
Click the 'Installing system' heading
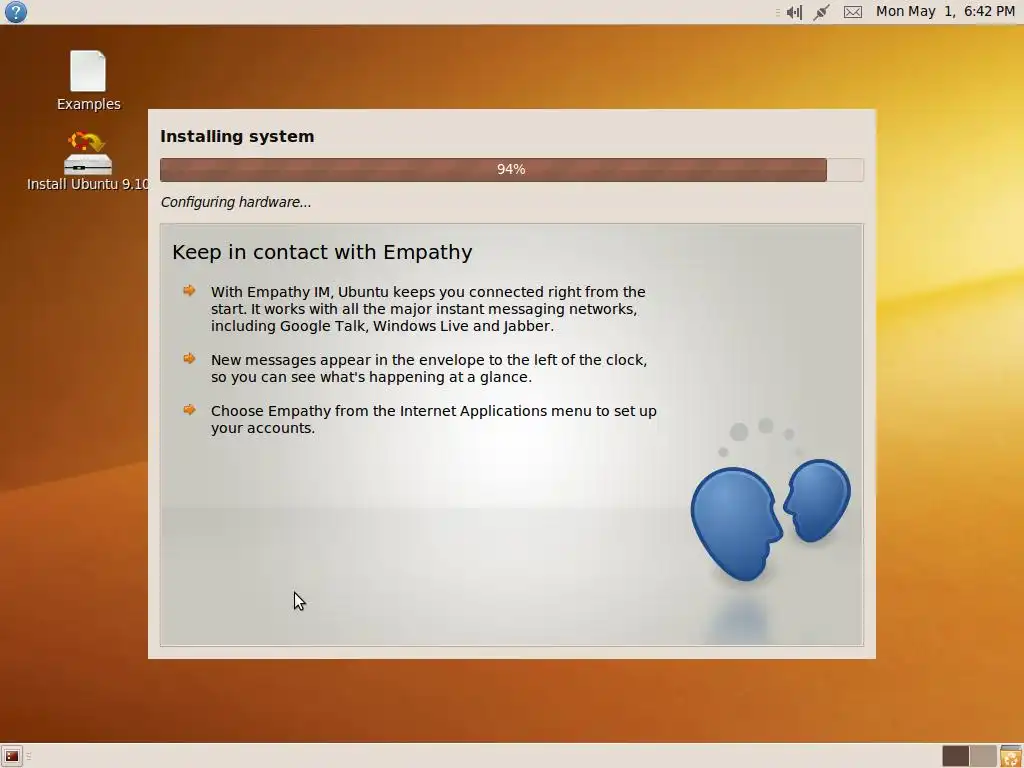pos(237,136)
